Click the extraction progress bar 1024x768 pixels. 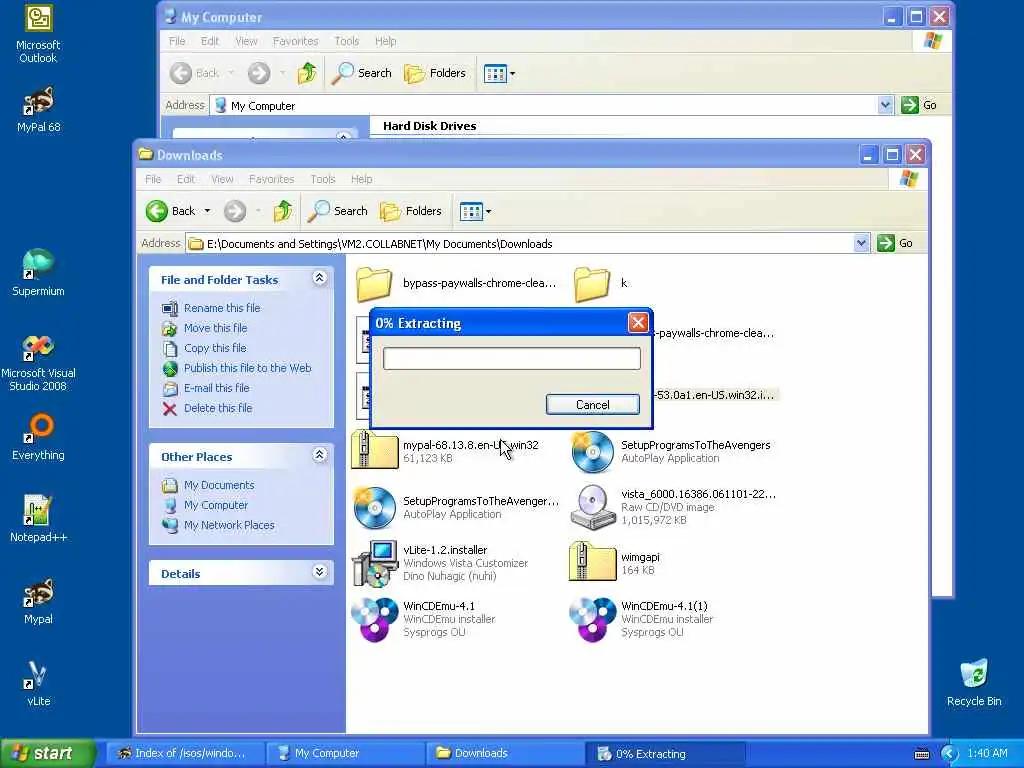click(x=511, y=359)
